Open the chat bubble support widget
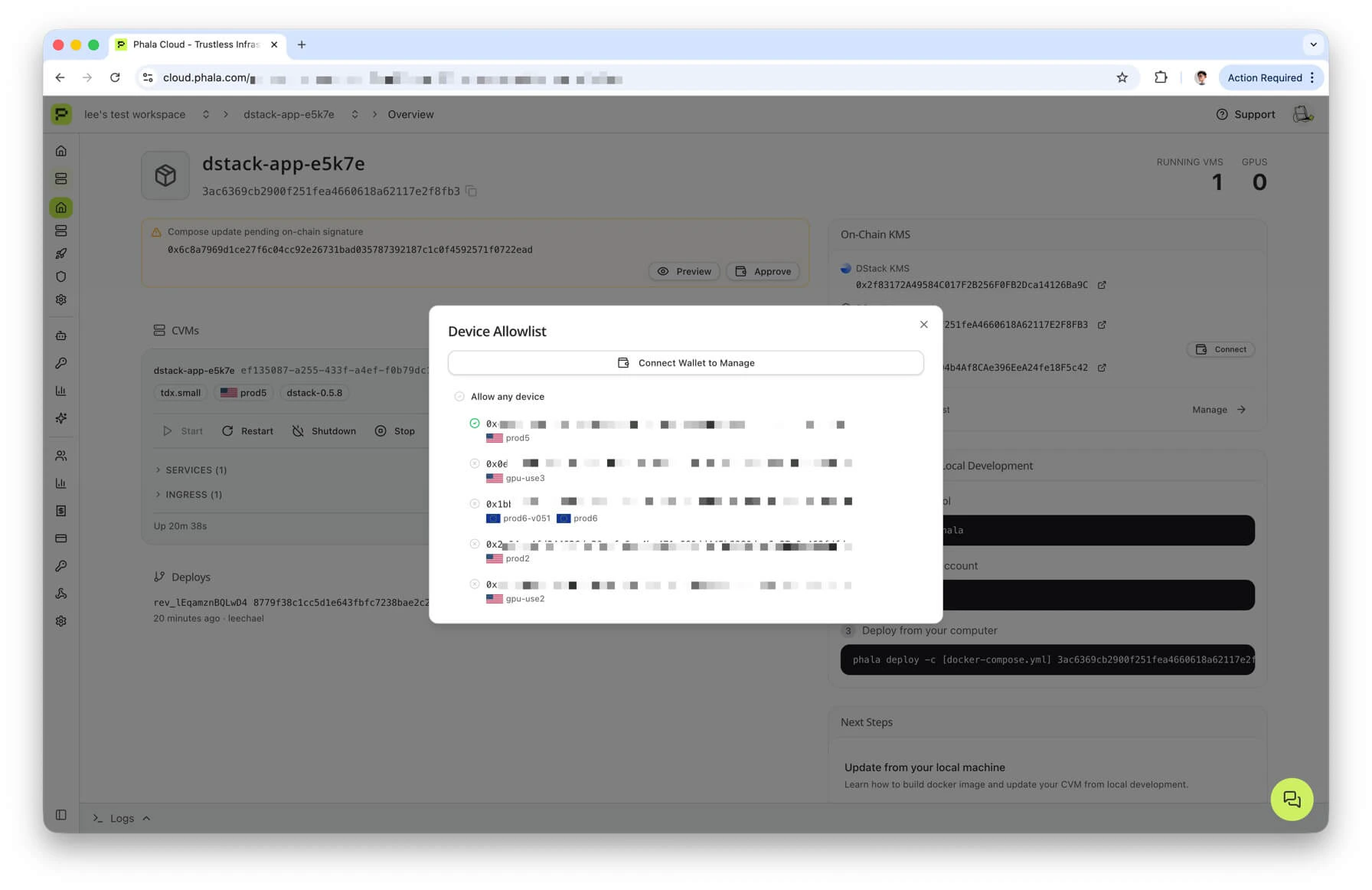 pyautogui.click(x=1292, y=799)
